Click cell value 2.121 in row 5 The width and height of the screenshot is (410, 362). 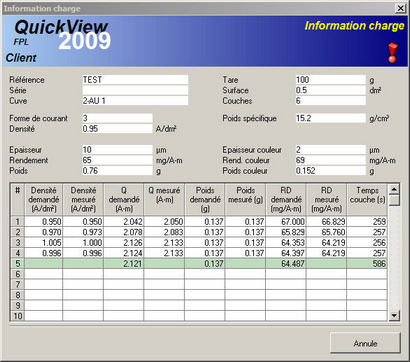(x=124, y=264)
